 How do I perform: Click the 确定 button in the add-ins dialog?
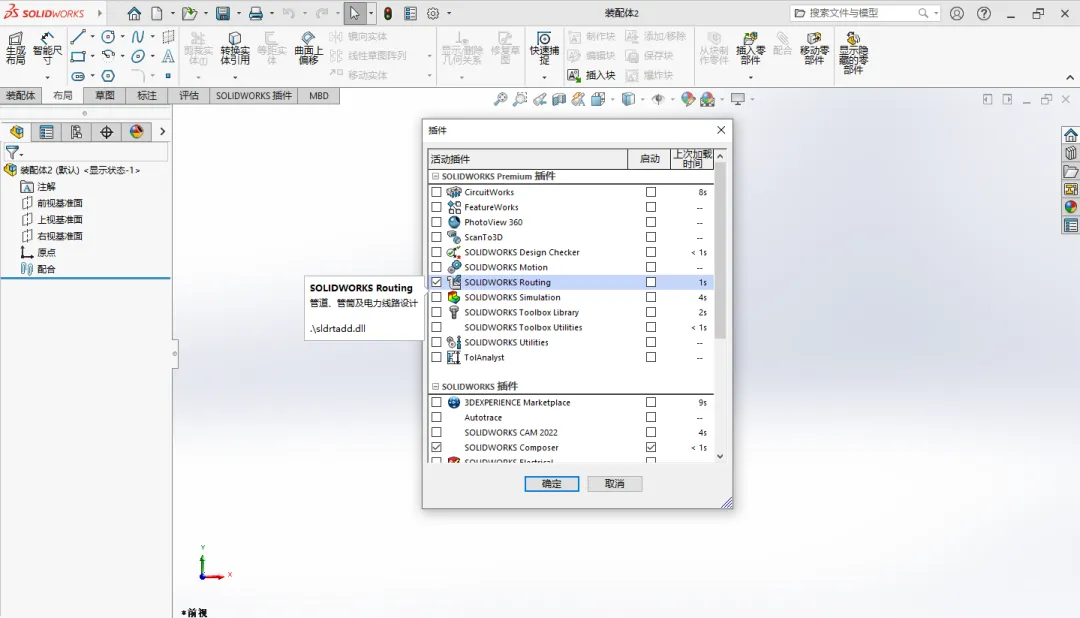[x=552, y=484]
